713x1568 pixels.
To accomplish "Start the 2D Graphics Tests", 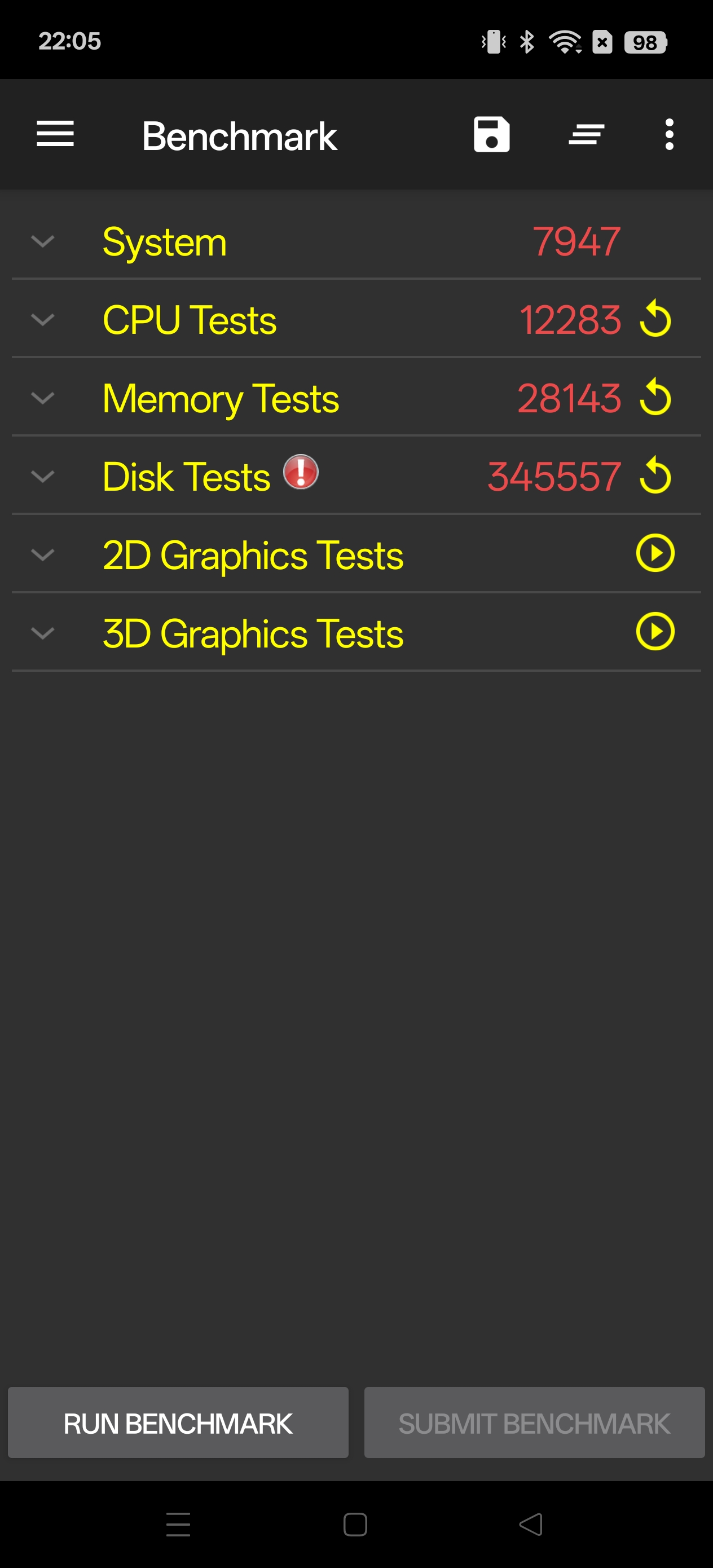I will pyautogui.click(x=655, y=553).
